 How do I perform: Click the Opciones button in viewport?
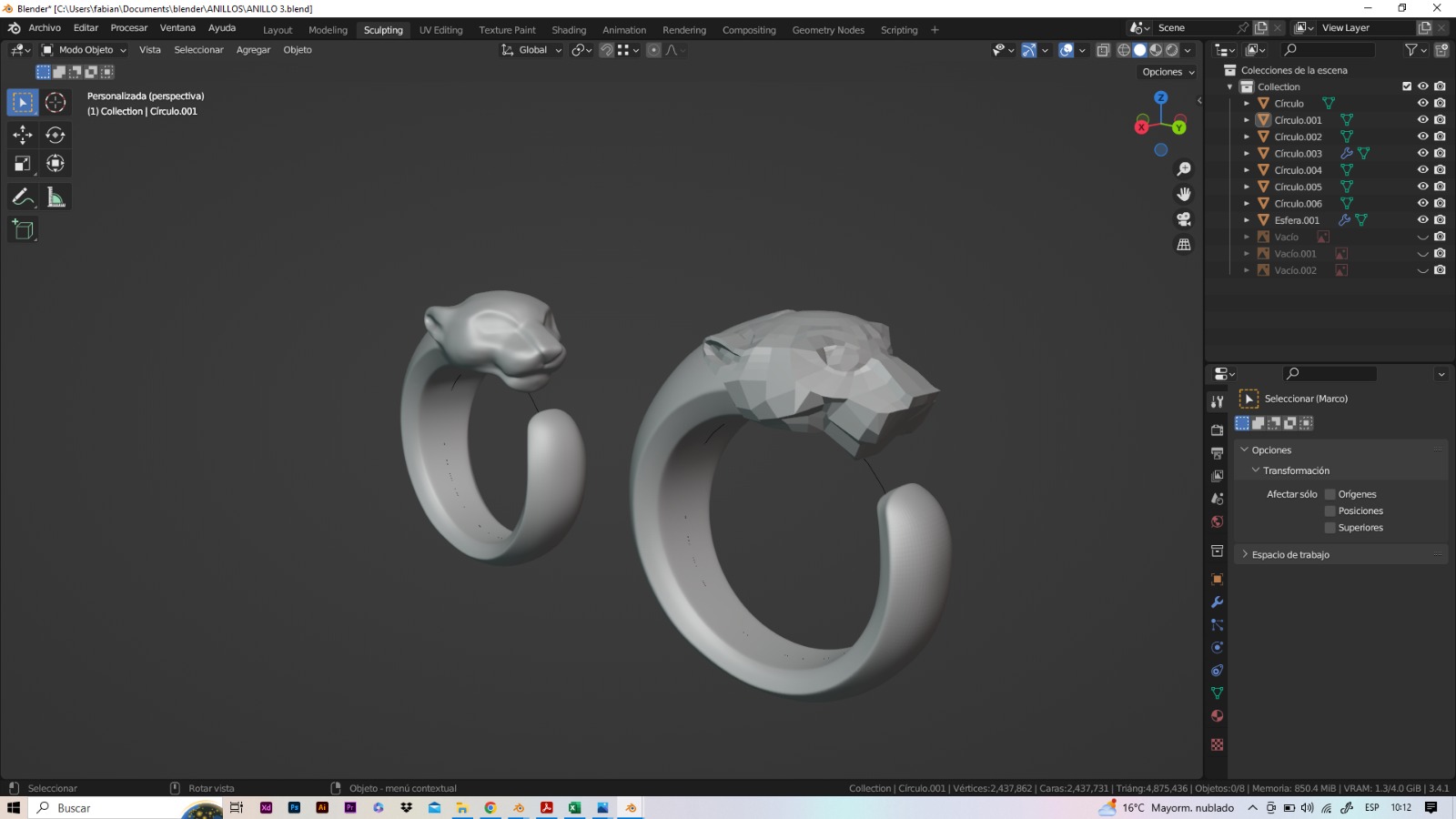click(x=1168, y=72)
